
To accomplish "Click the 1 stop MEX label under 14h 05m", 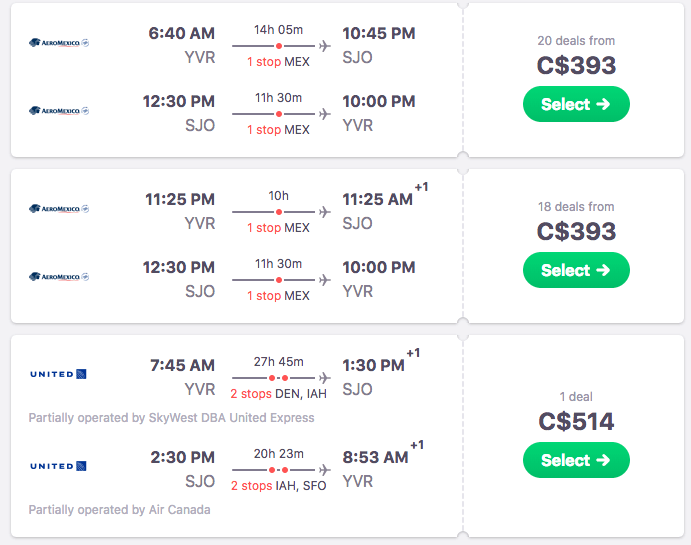I will pyautogui.click(x=278, y=62).
